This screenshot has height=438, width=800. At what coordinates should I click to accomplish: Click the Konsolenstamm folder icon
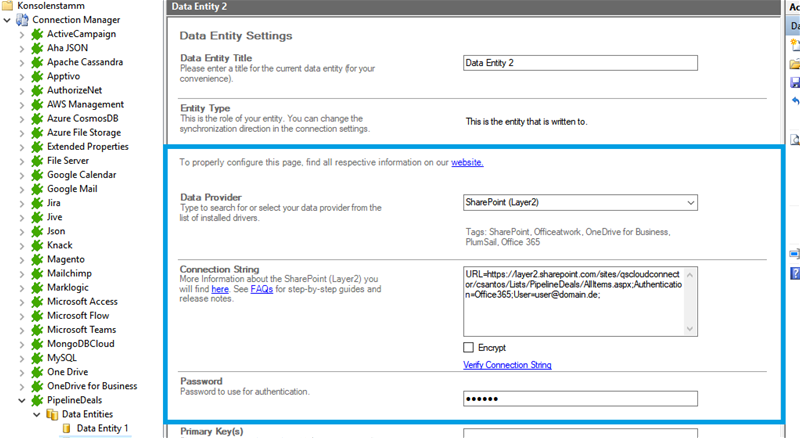(x=8, y=5)
